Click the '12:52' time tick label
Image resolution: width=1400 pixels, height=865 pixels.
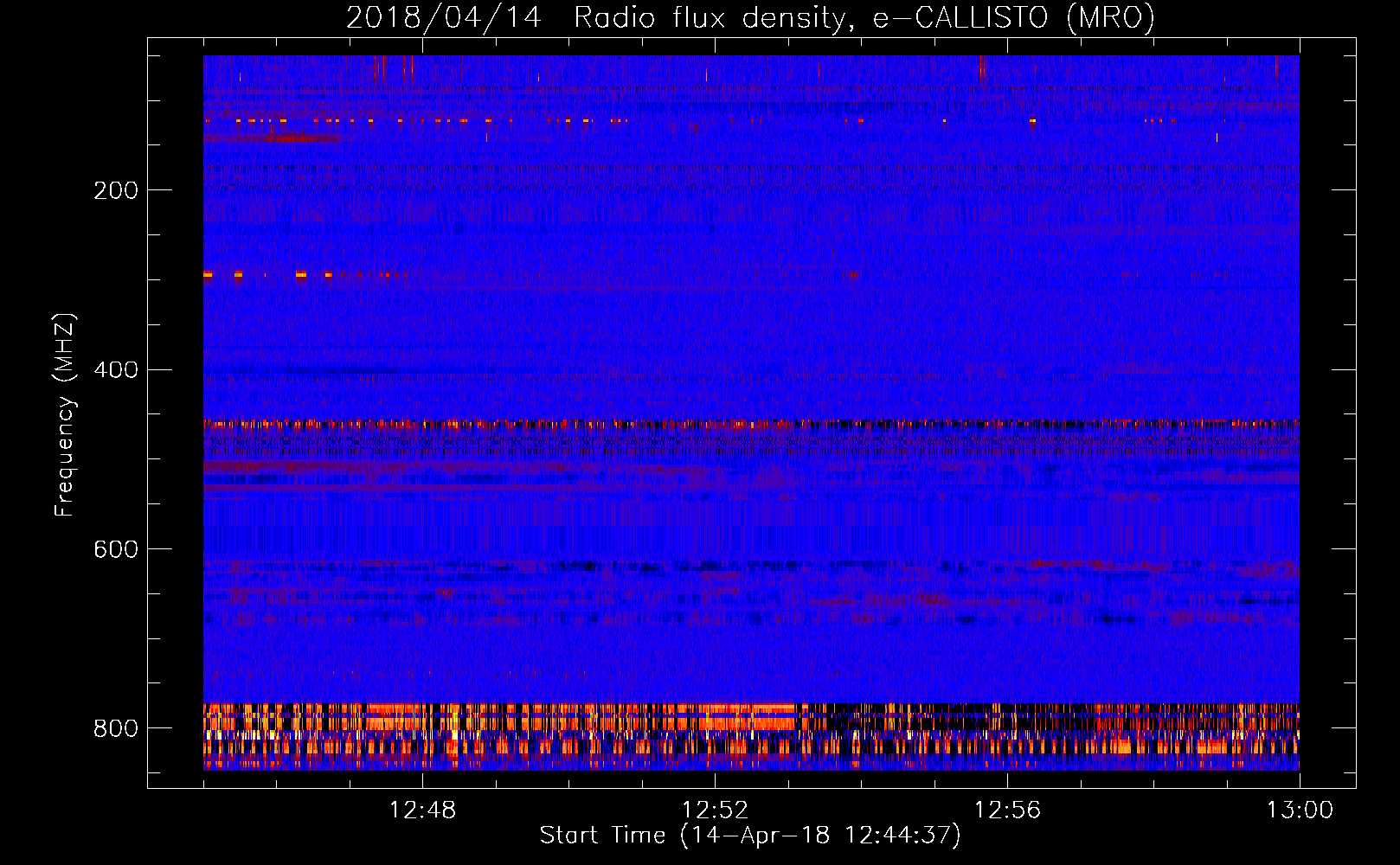[715, 811]
